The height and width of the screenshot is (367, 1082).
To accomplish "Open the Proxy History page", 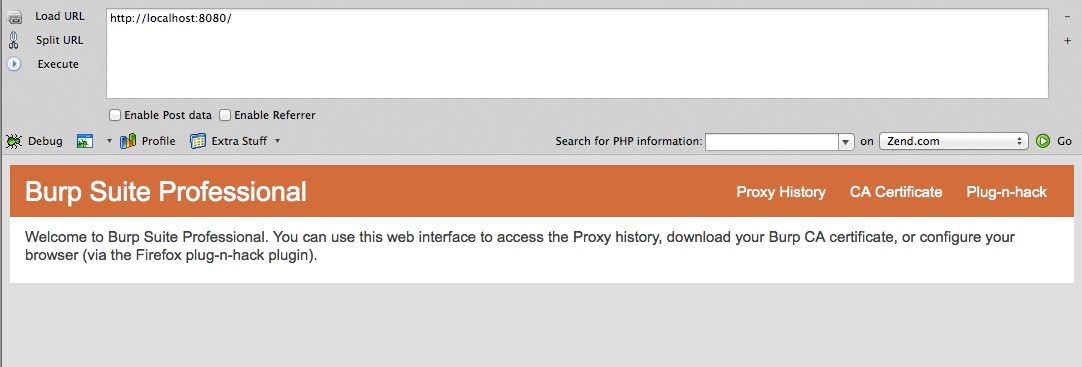I will tap(781, 192).
